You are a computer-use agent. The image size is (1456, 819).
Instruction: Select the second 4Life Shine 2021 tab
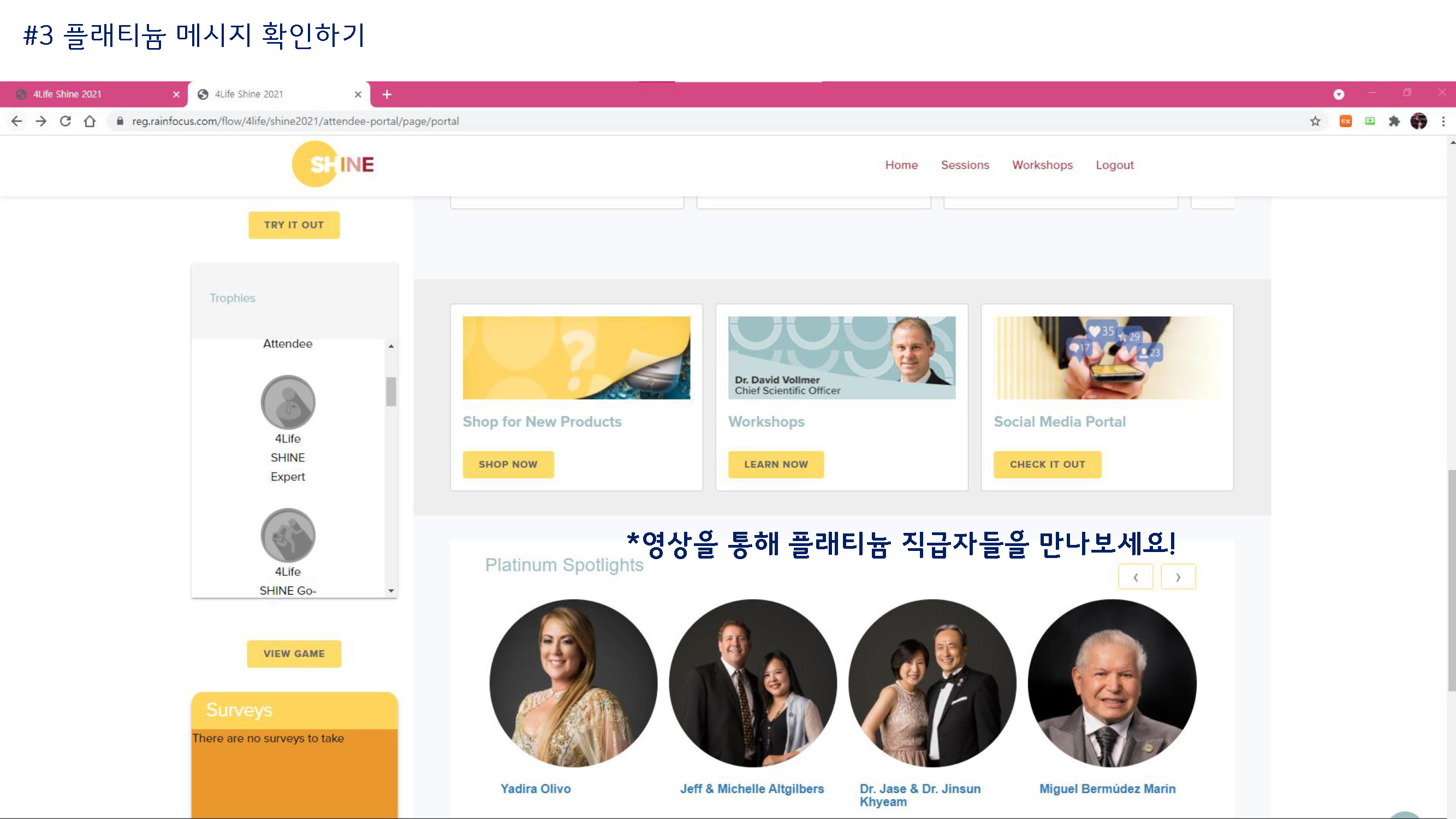coord(278,94)
